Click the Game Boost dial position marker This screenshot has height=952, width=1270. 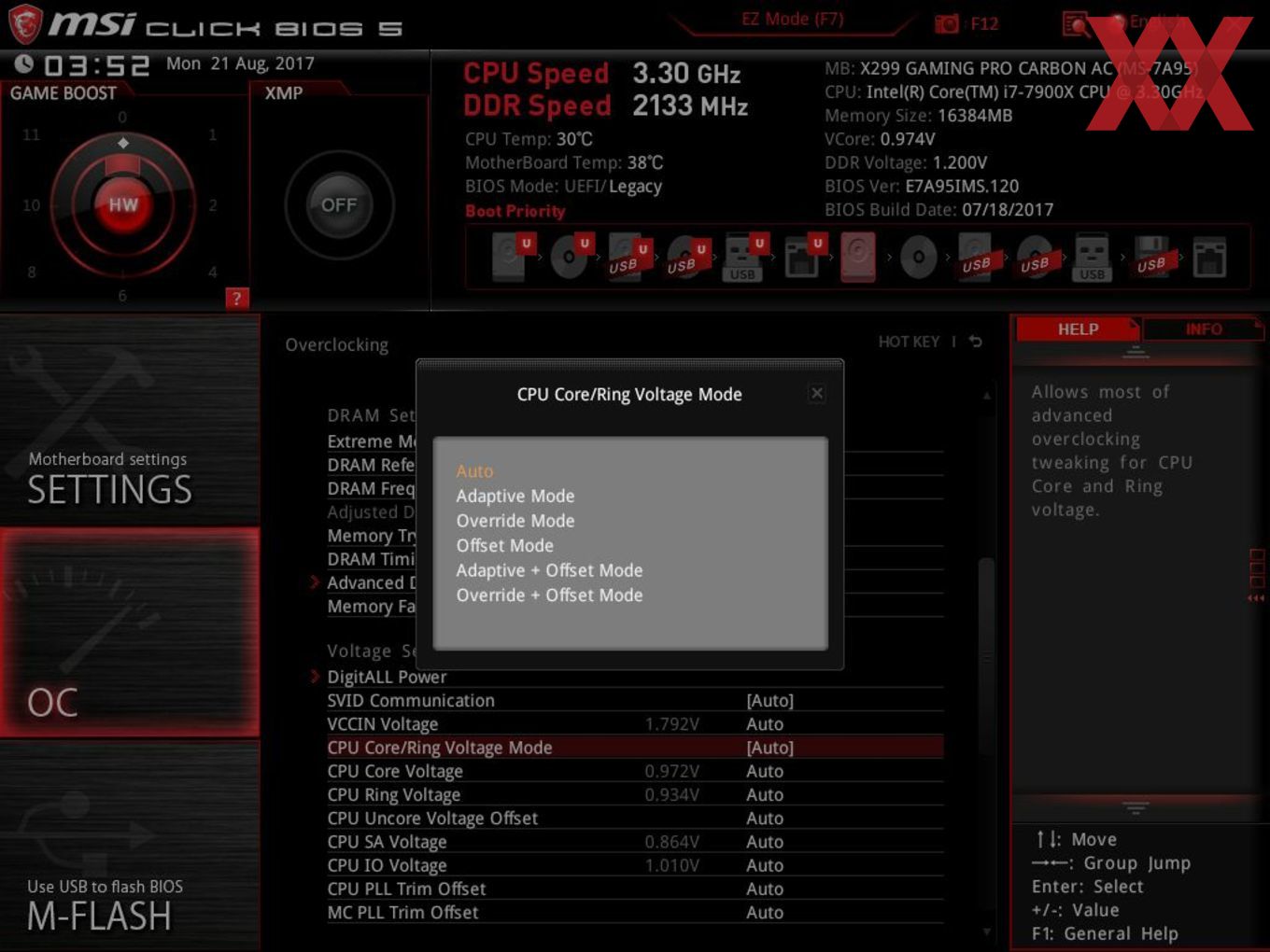pyautogui.click(x=123, y=143)
